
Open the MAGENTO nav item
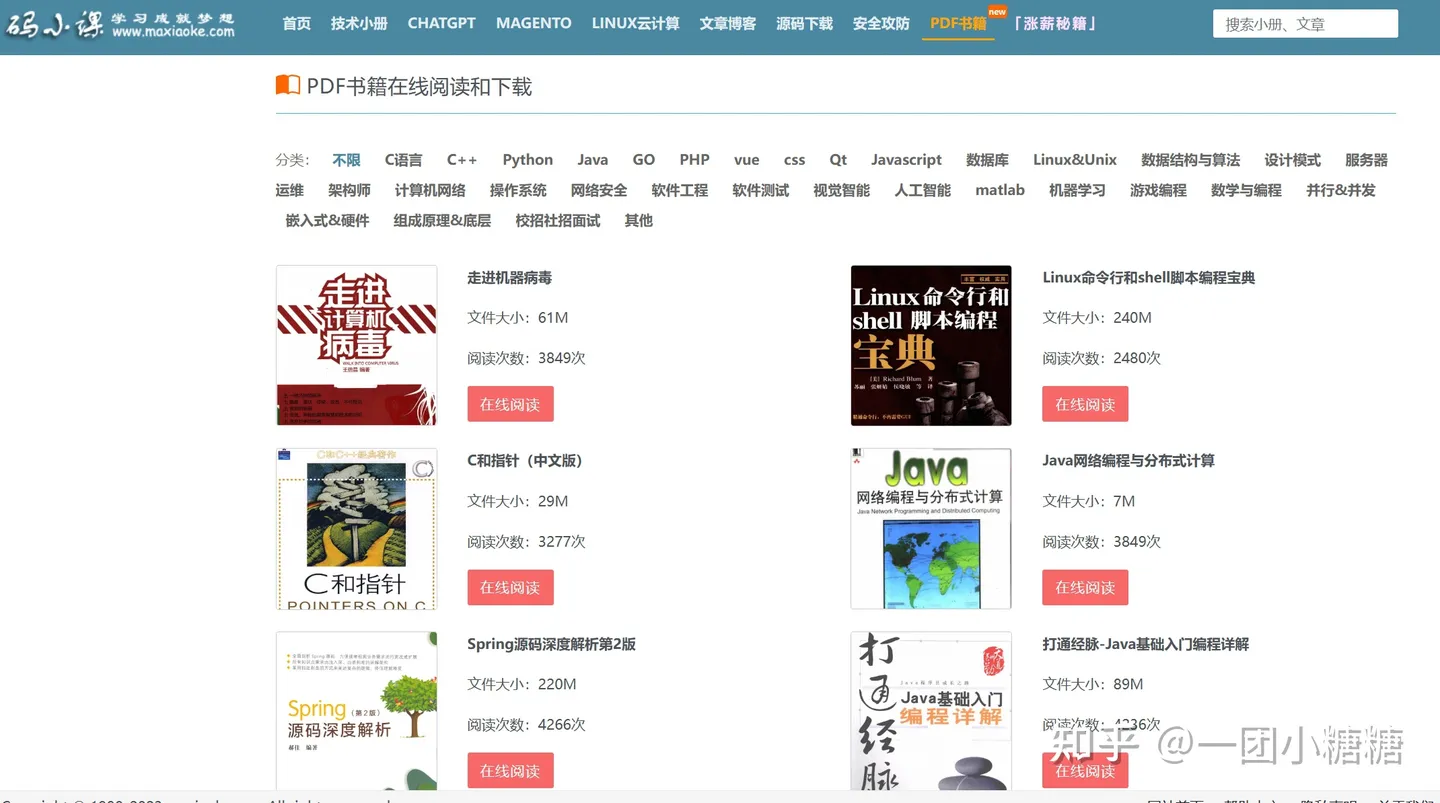(534, 23)
